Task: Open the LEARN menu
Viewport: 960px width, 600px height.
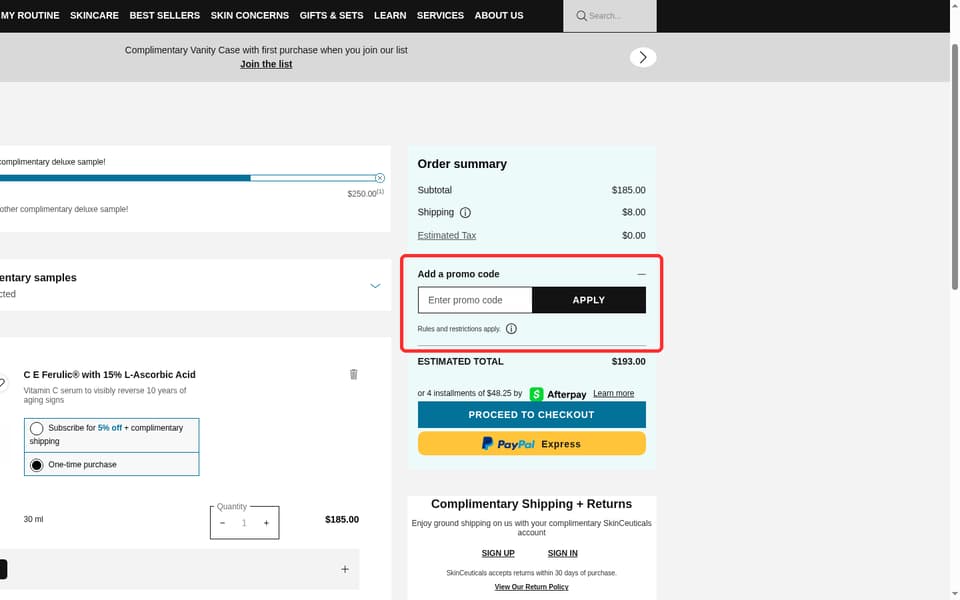Action: point(390,15)
